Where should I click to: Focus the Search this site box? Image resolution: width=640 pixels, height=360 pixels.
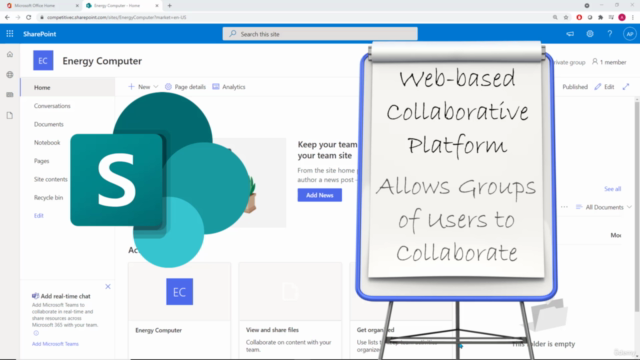click(x=320, y=34)
